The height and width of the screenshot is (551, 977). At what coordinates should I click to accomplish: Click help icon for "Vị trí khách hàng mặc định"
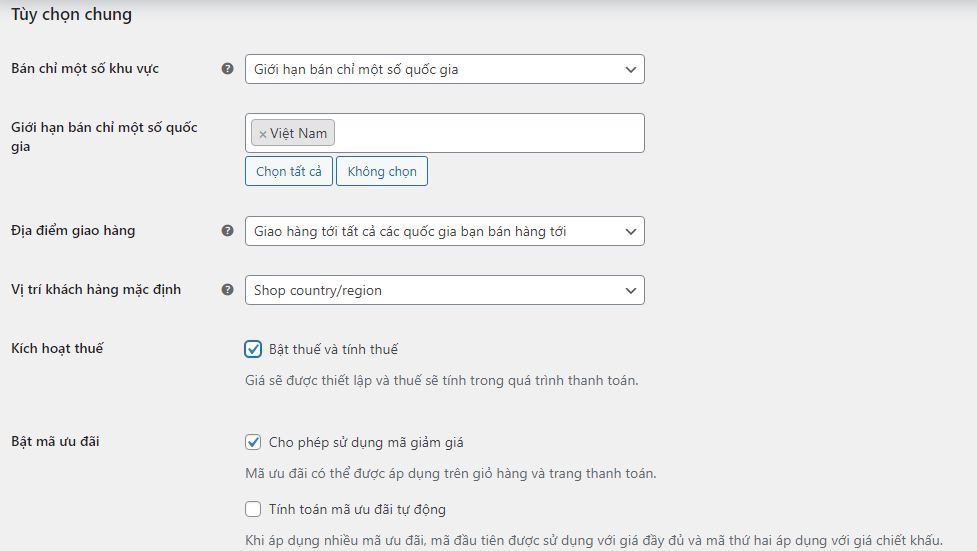(x=227, y=290)
